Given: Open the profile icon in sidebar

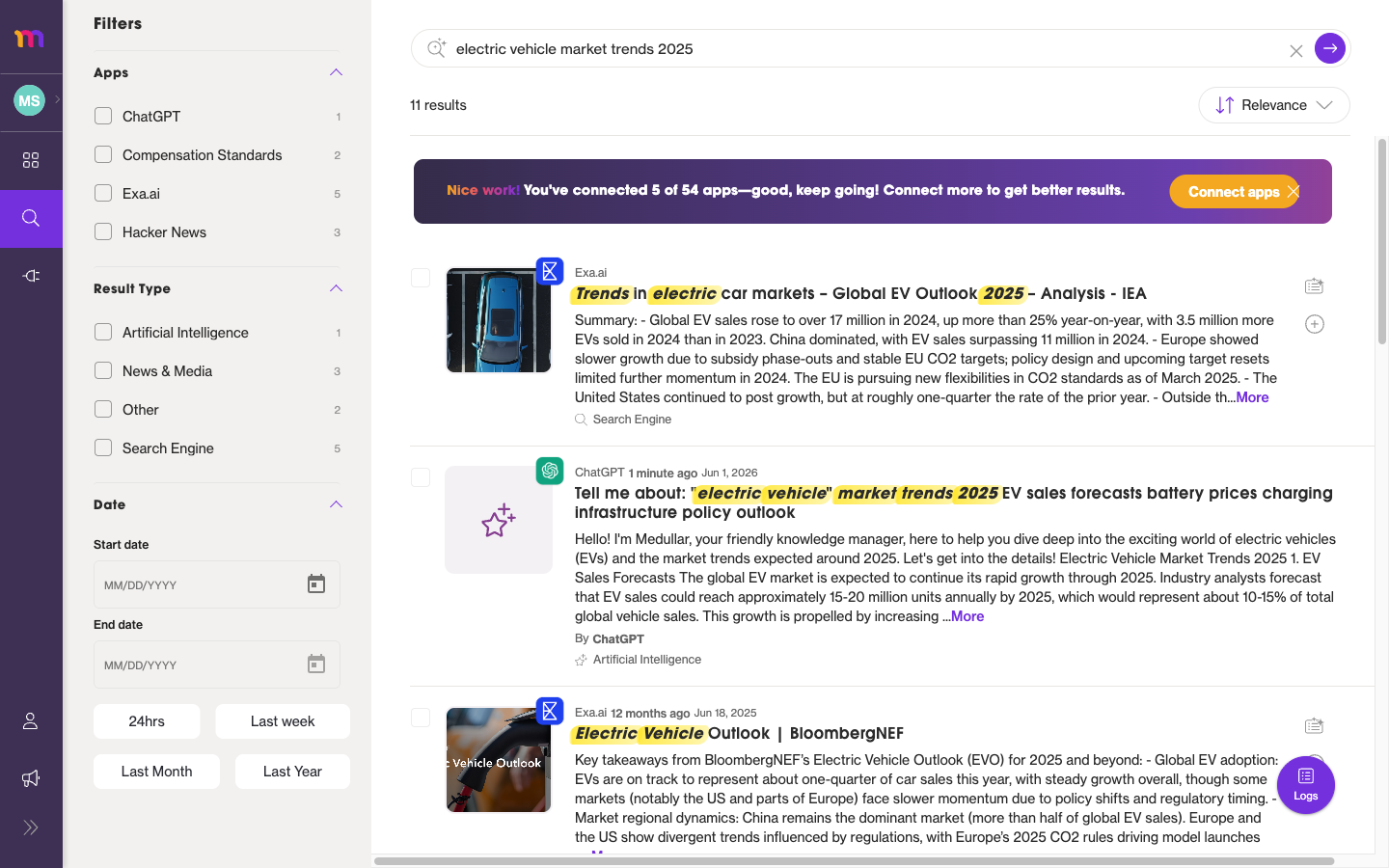Looking at the screenshot, I should click(31, 720).
